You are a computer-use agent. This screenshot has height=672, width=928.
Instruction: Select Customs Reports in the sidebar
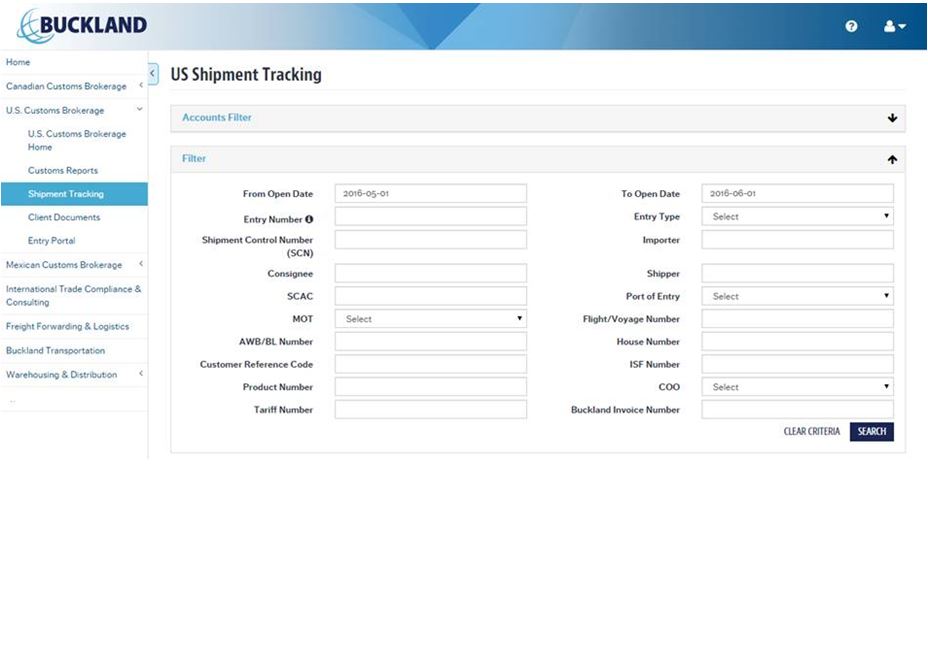pos(63,171)
